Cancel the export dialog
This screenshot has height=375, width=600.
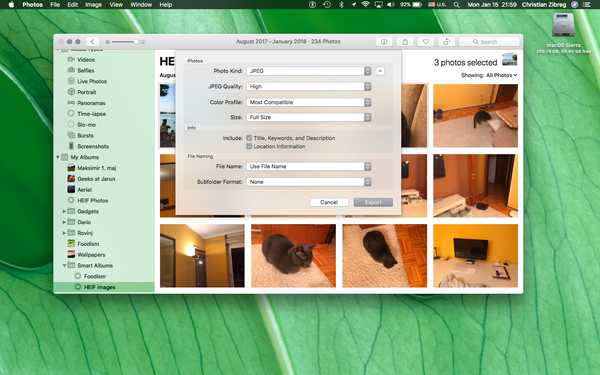329,202
